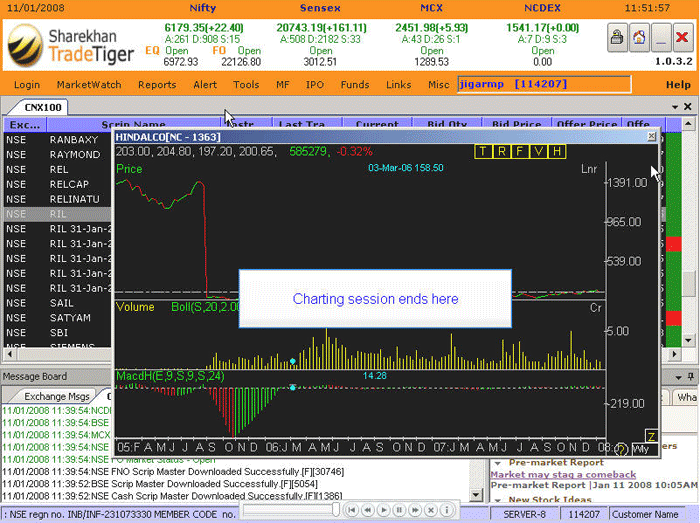Select the RANBAXY row in the watchlist
The width and height of the screenshot is (700, 523).
[57, 140]
